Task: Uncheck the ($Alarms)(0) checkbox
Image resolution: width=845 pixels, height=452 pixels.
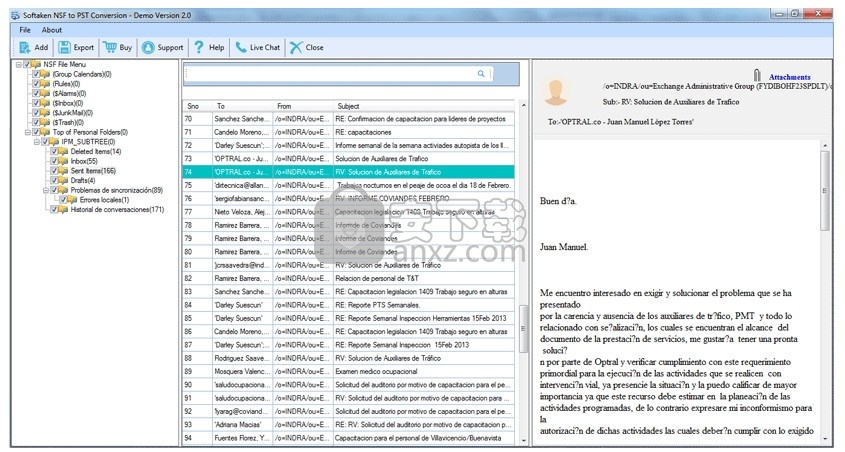Action: coord(36,93)
